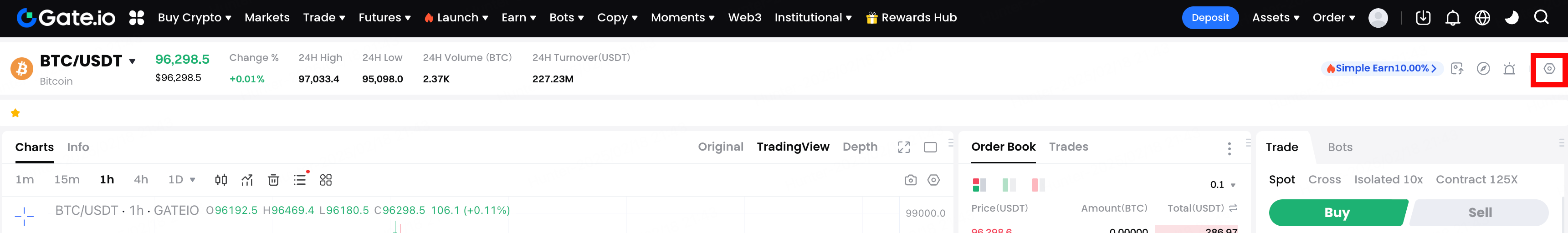Expand the BTC/USDT trading pair selector
Image resolution: width=1568 pixels, height=233 pixels.
(132, 61)
